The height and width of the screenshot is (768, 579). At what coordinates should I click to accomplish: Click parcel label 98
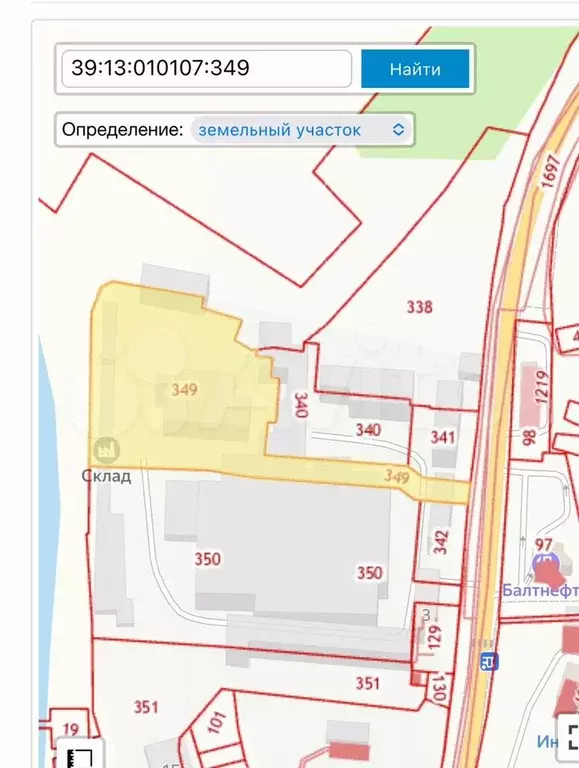pos(529,437)
